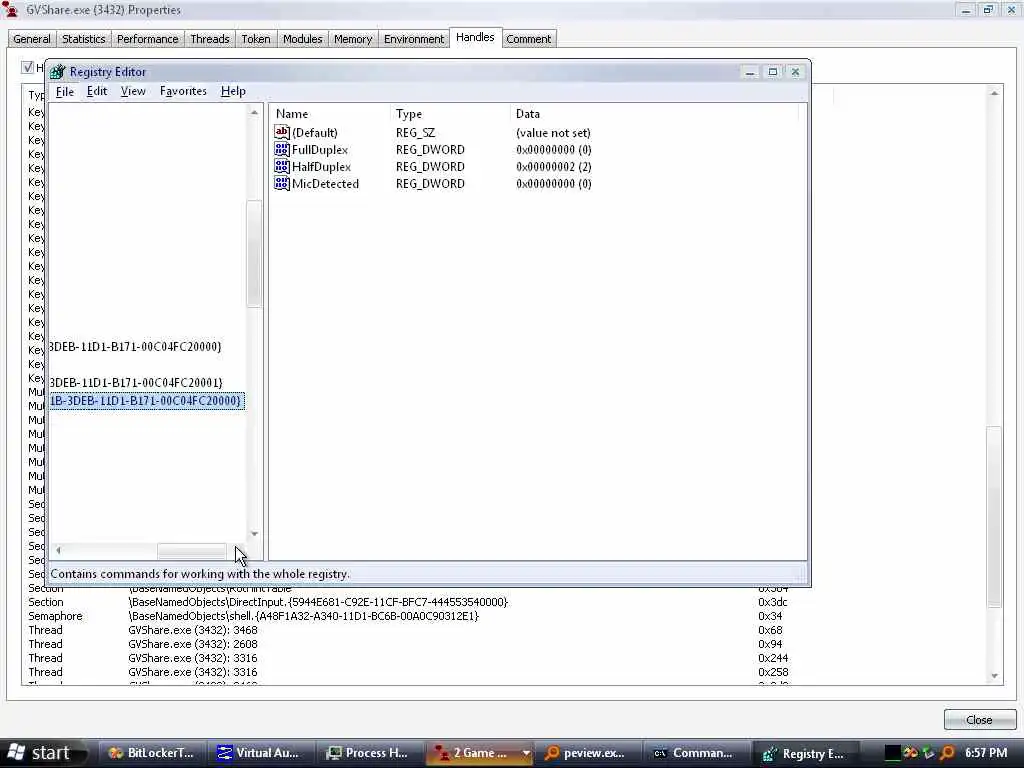The height and width of the screenshot is (768, 1024).
Task: Click the Start button
Action: point(40,753)
